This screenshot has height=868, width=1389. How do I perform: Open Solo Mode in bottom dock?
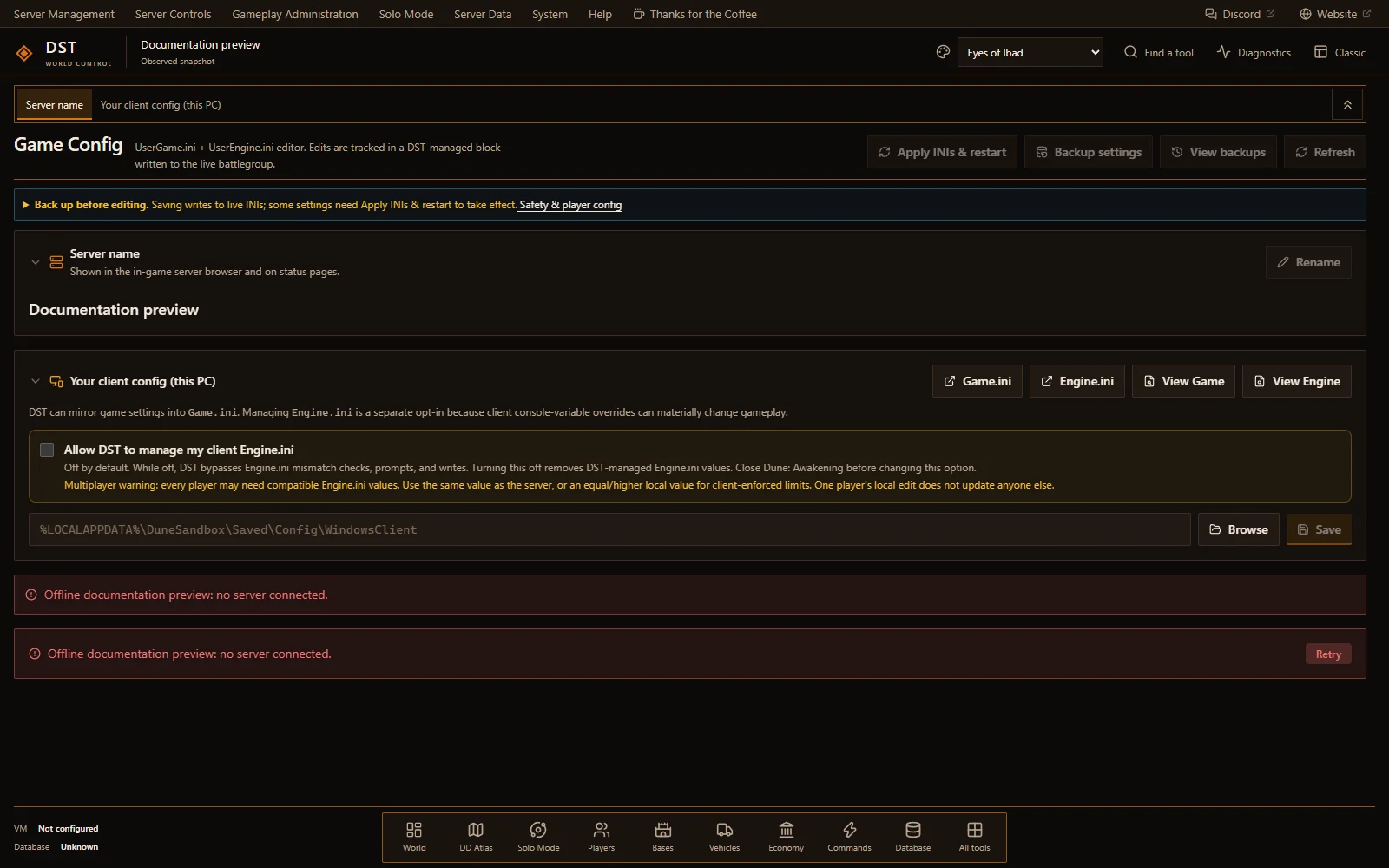point(538,838)
